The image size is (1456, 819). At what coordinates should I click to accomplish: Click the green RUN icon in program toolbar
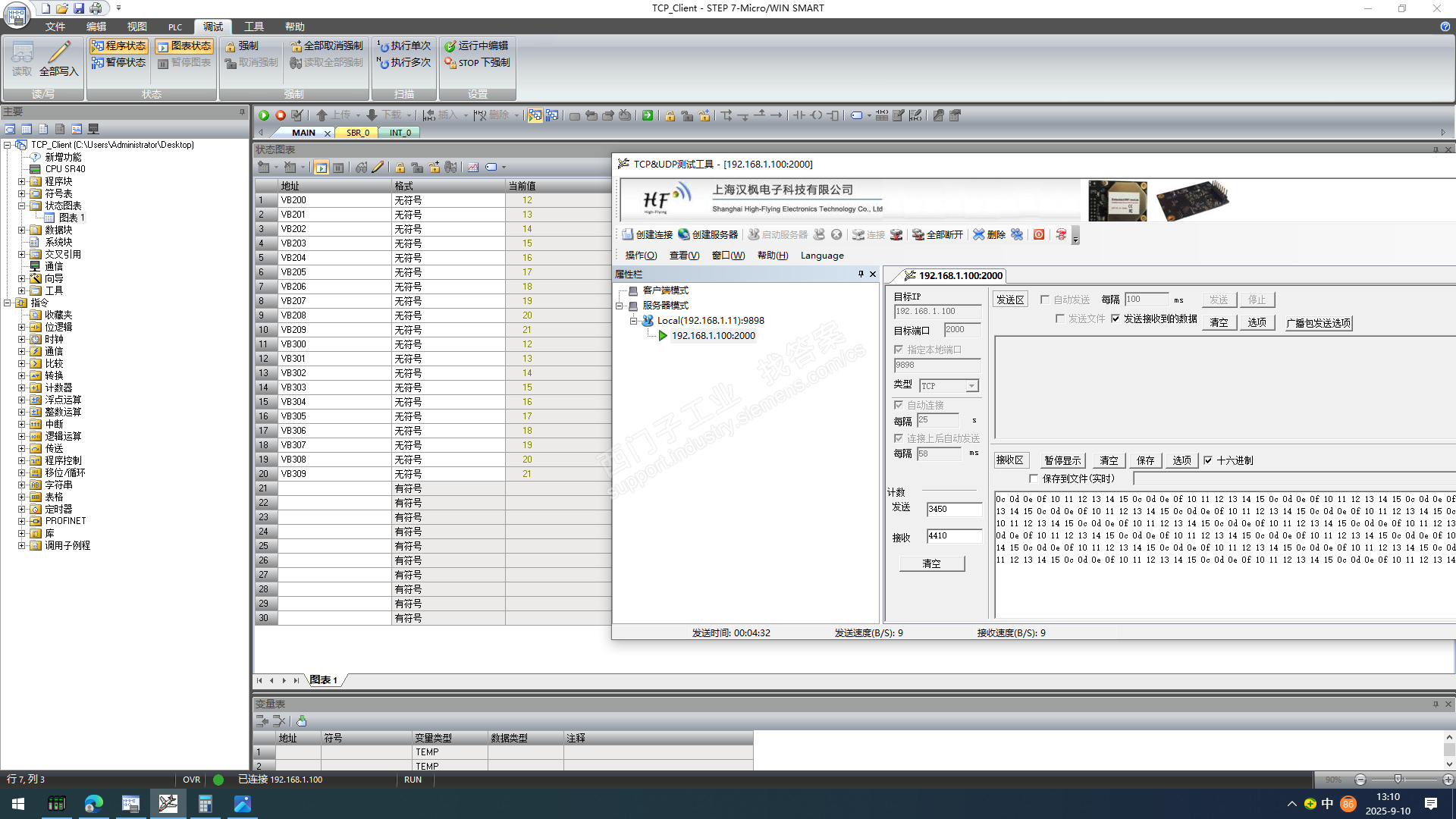click(x=264, y=115)
